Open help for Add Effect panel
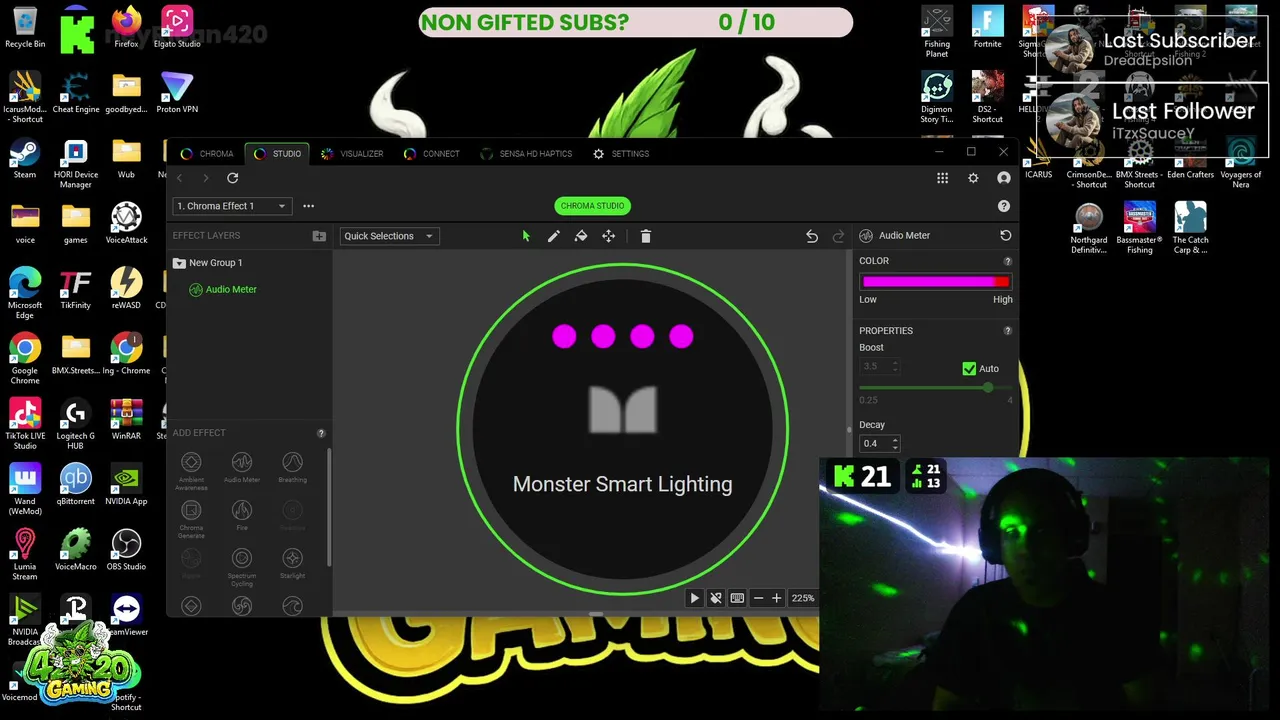The width and height of the screenshot is (1280, 720). pos(321,433)
